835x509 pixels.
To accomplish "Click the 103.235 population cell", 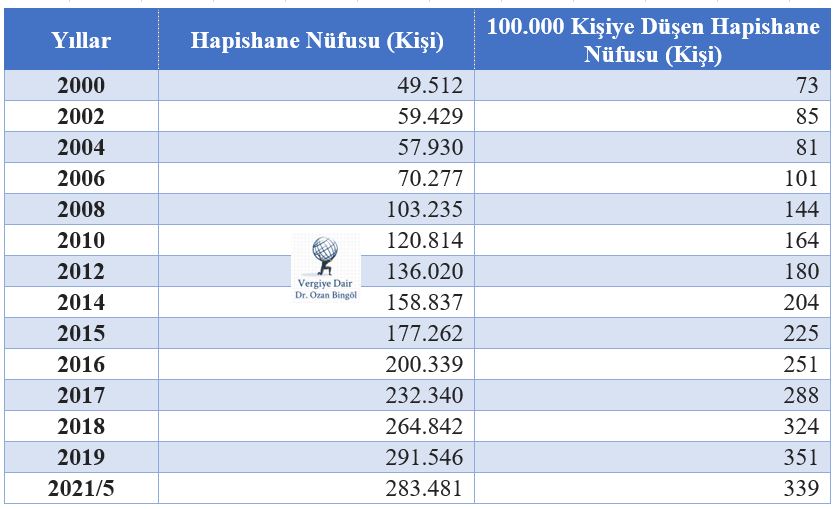I will coord(424,210).
